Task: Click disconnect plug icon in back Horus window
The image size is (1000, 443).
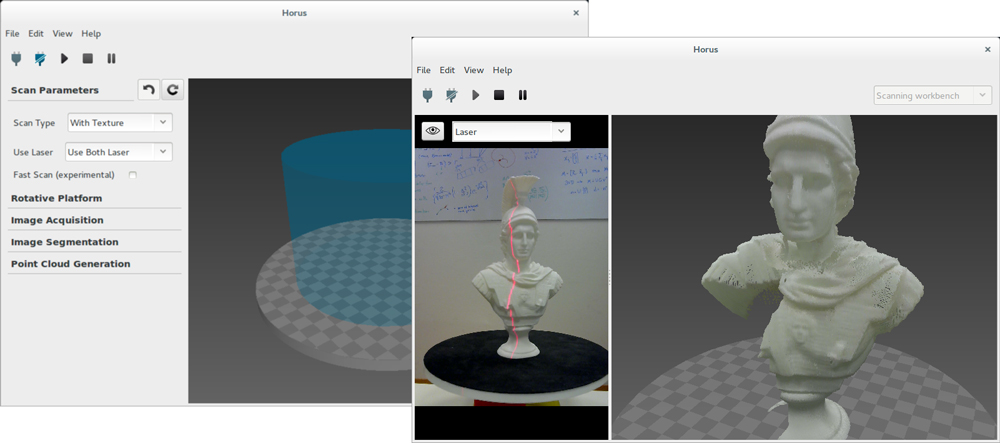Action: pos(40,59)
